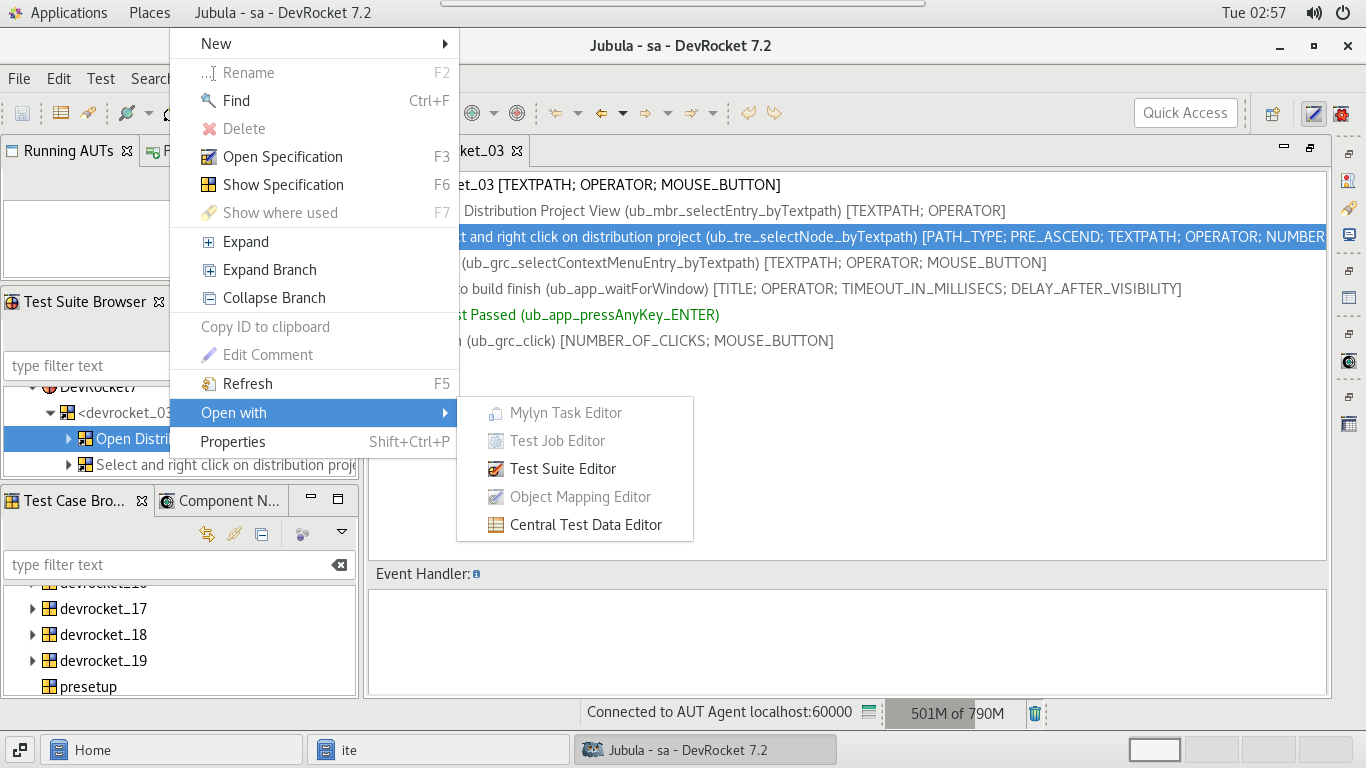Switch to Specification perspective icon
Image resolution: width=1366 pixels, height=768 pixels.
coord(1314,114)
